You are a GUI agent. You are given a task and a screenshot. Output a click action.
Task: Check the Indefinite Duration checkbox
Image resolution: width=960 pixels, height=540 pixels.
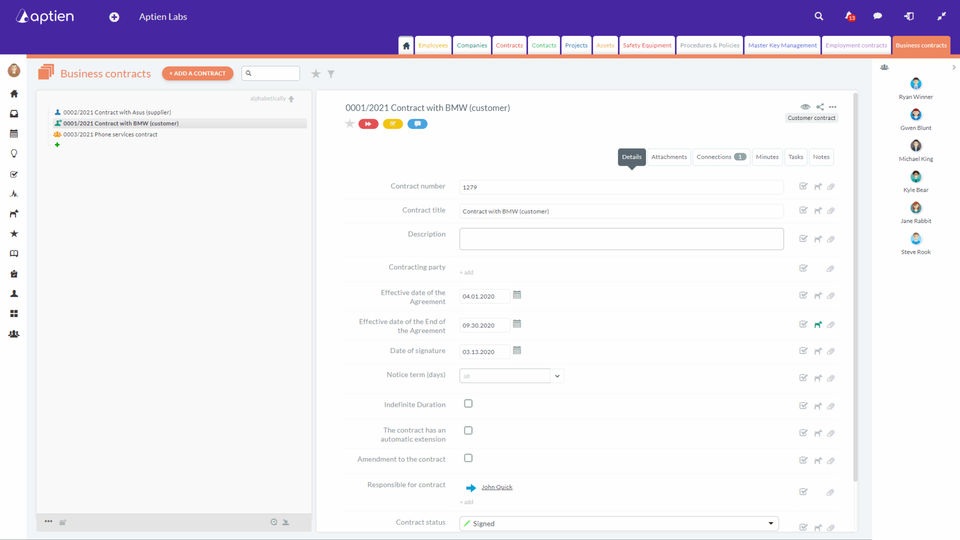(468, 403)
